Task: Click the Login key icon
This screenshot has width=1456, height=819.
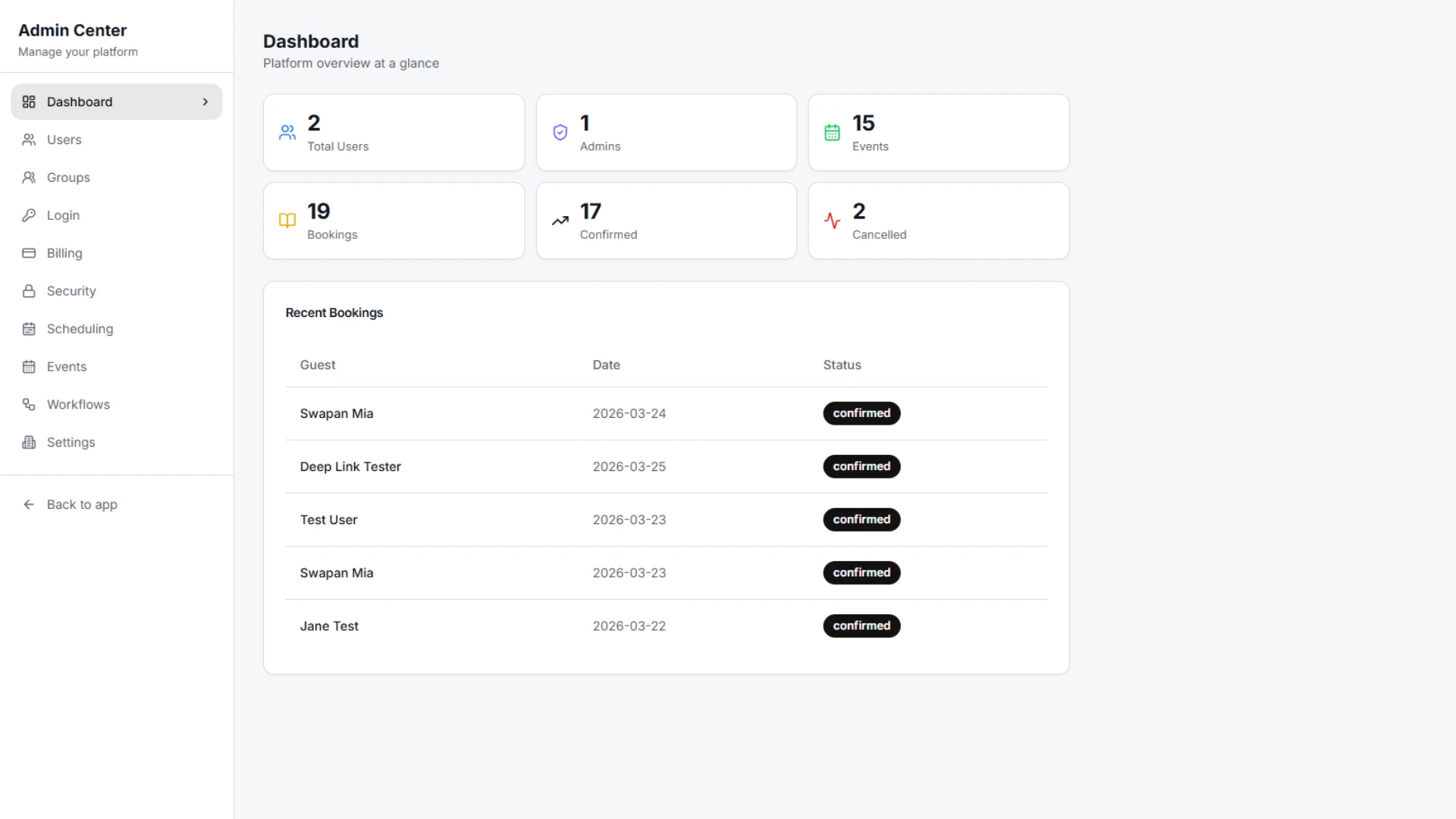Action: [x=29, y=215]
